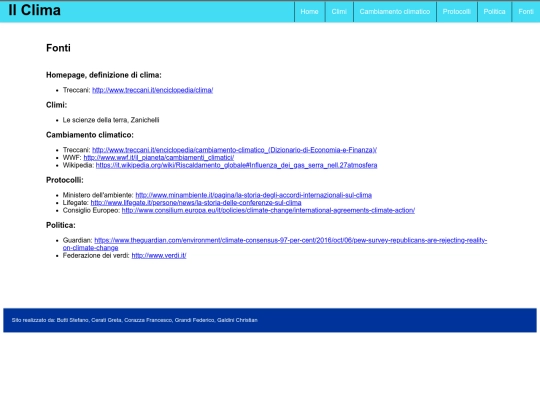Go to the Climi page in the navbar
The width and height of the screenshot is (540, 405).
(x=339, y=12)
